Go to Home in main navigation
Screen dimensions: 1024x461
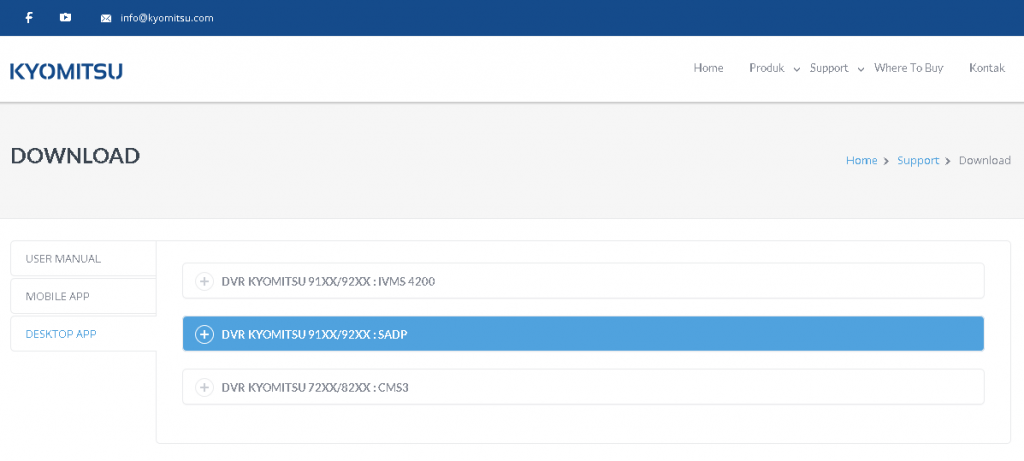coord(708,68)
